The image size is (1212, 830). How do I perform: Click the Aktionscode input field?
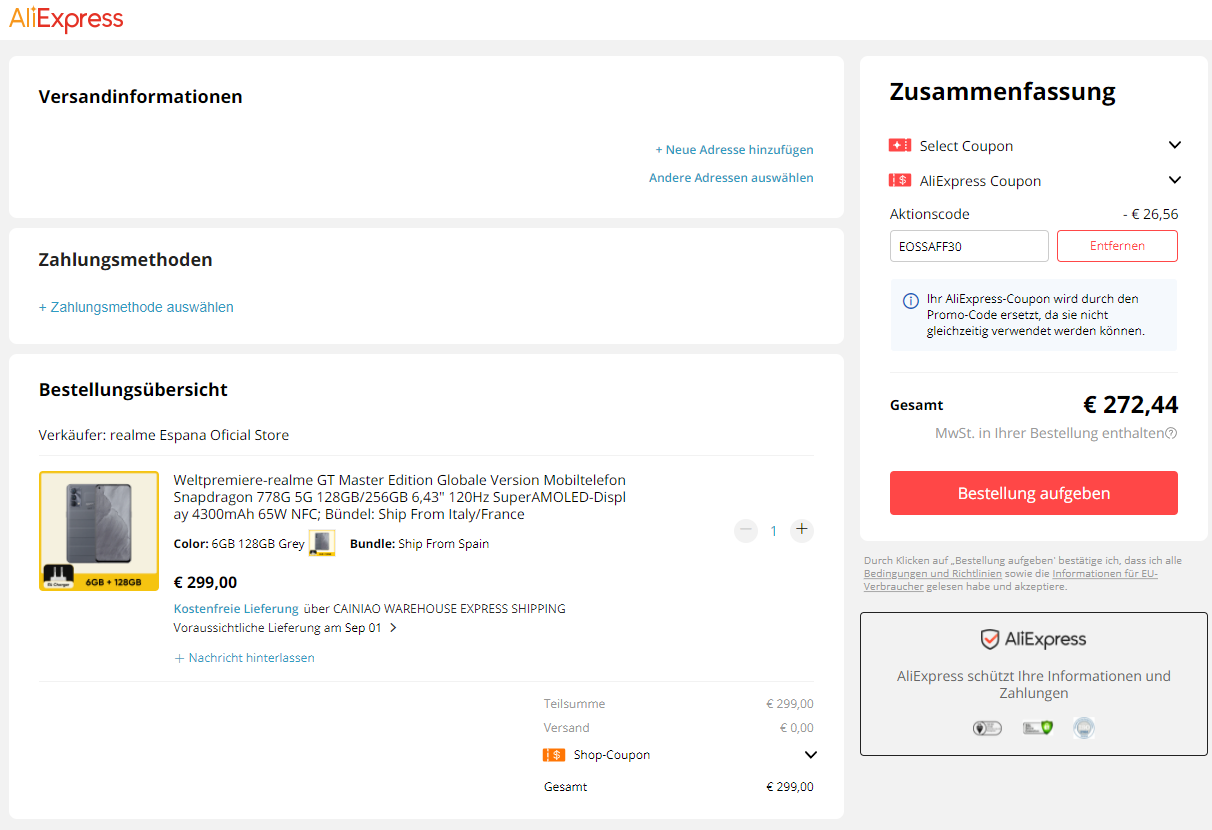(x=969, y=246)
